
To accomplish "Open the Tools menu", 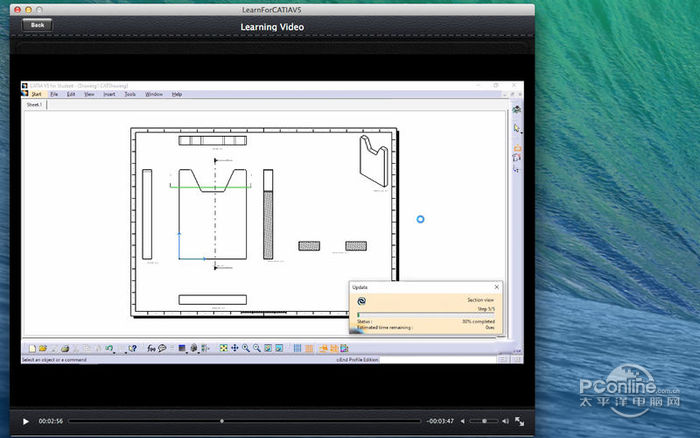I will coord(130,94).
